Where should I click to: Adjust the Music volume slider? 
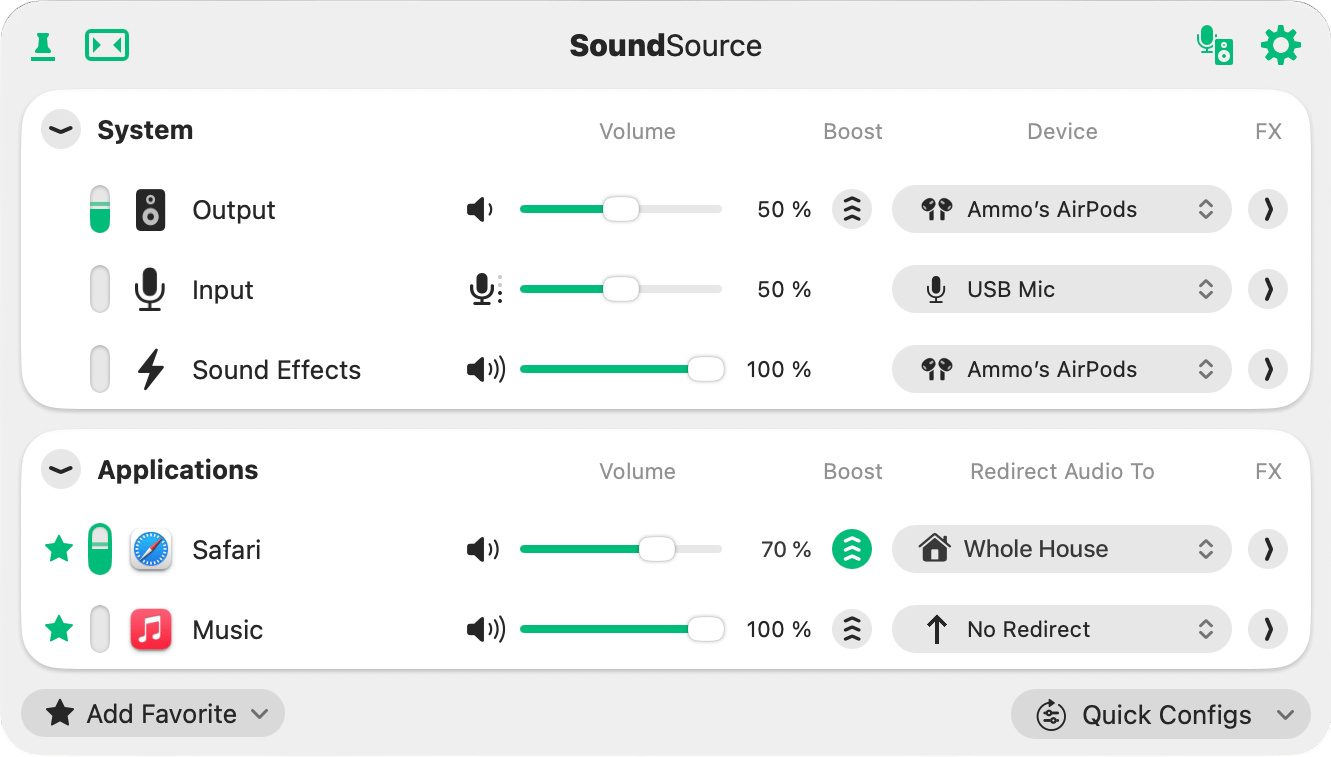point(621,629)
